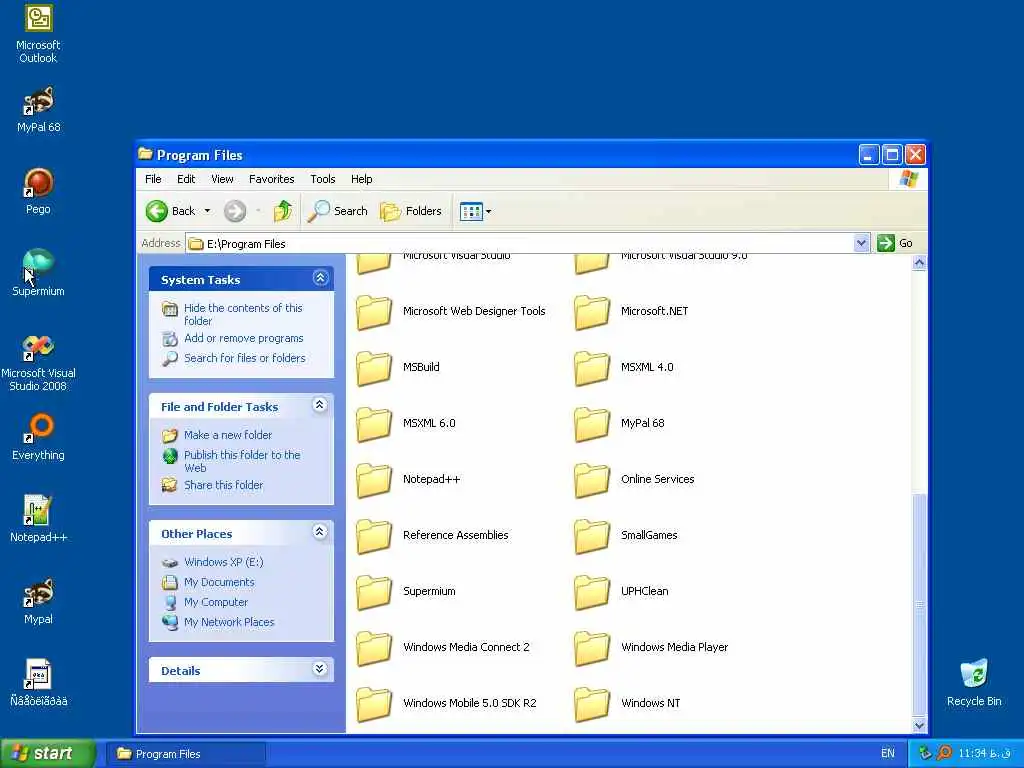Open the File menu
1024x768 pixels.
(153, 179)
